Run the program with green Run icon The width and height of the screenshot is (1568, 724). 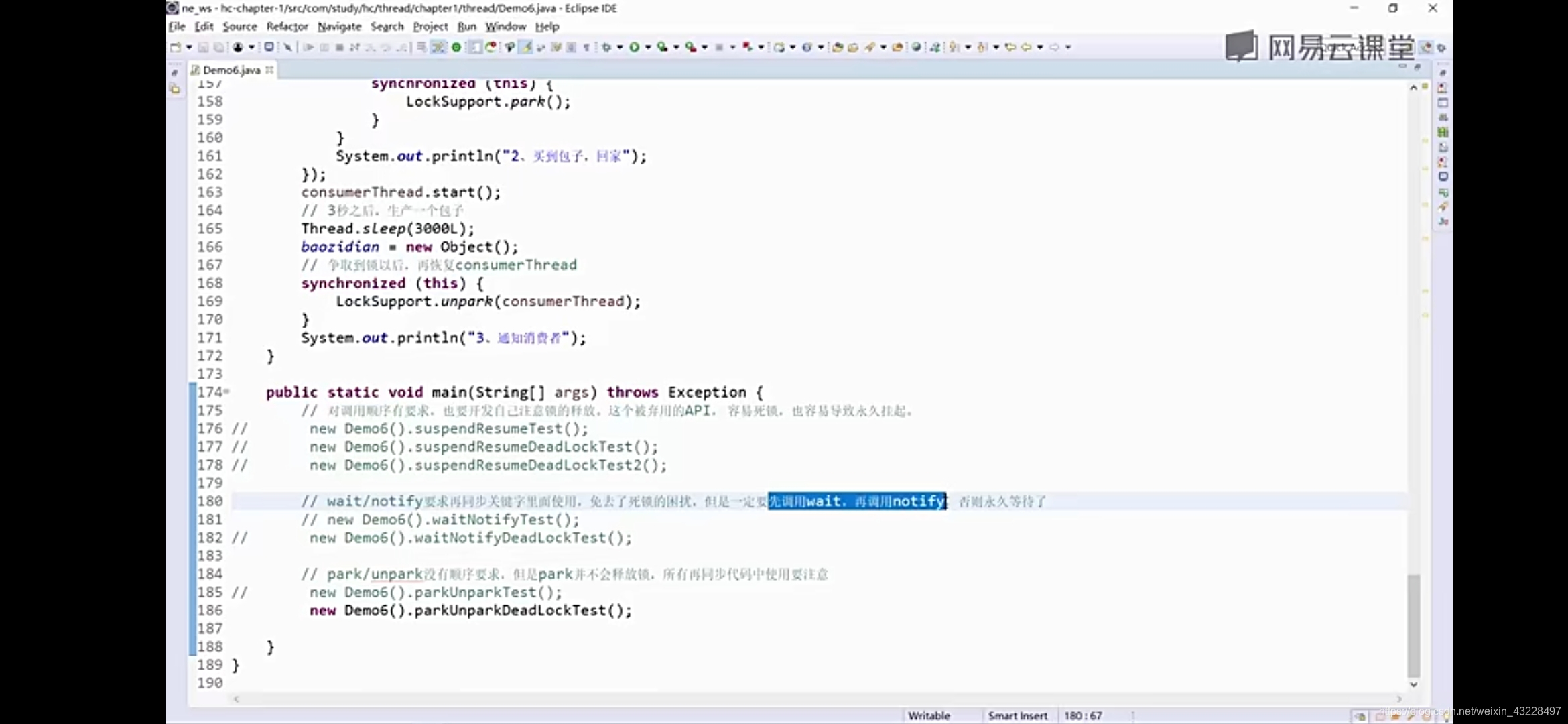click(x=634, y=47)
